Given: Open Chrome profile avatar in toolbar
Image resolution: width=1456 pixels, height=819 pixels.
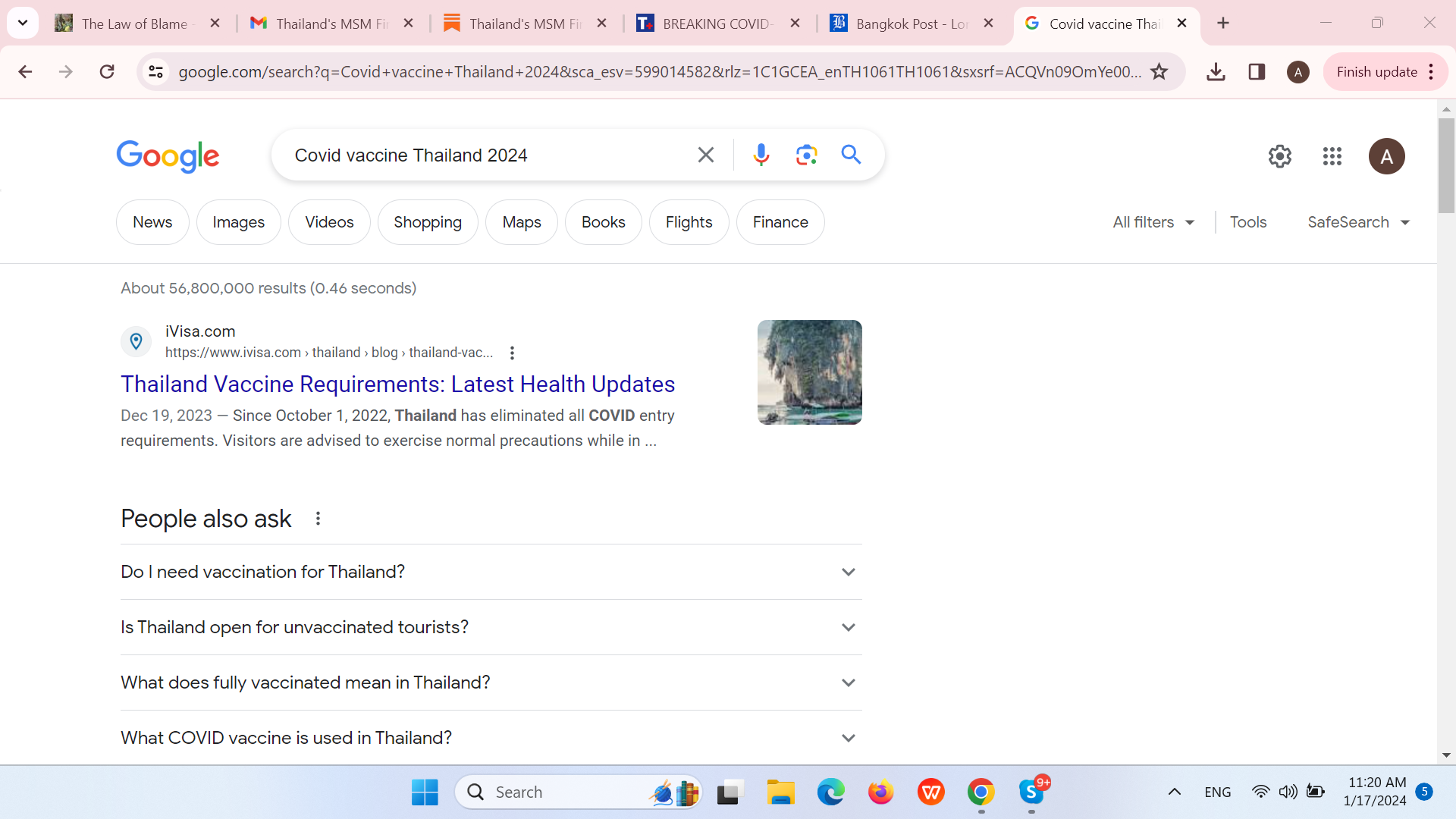Looking at the screenshot, I should pyautogui.click(x=1298, y=72).
